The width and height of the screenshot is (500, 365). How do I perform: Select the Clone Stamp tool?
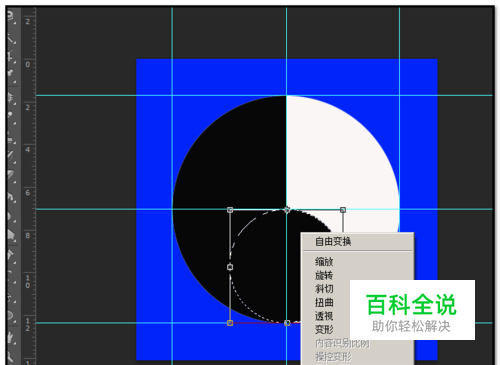11,137
